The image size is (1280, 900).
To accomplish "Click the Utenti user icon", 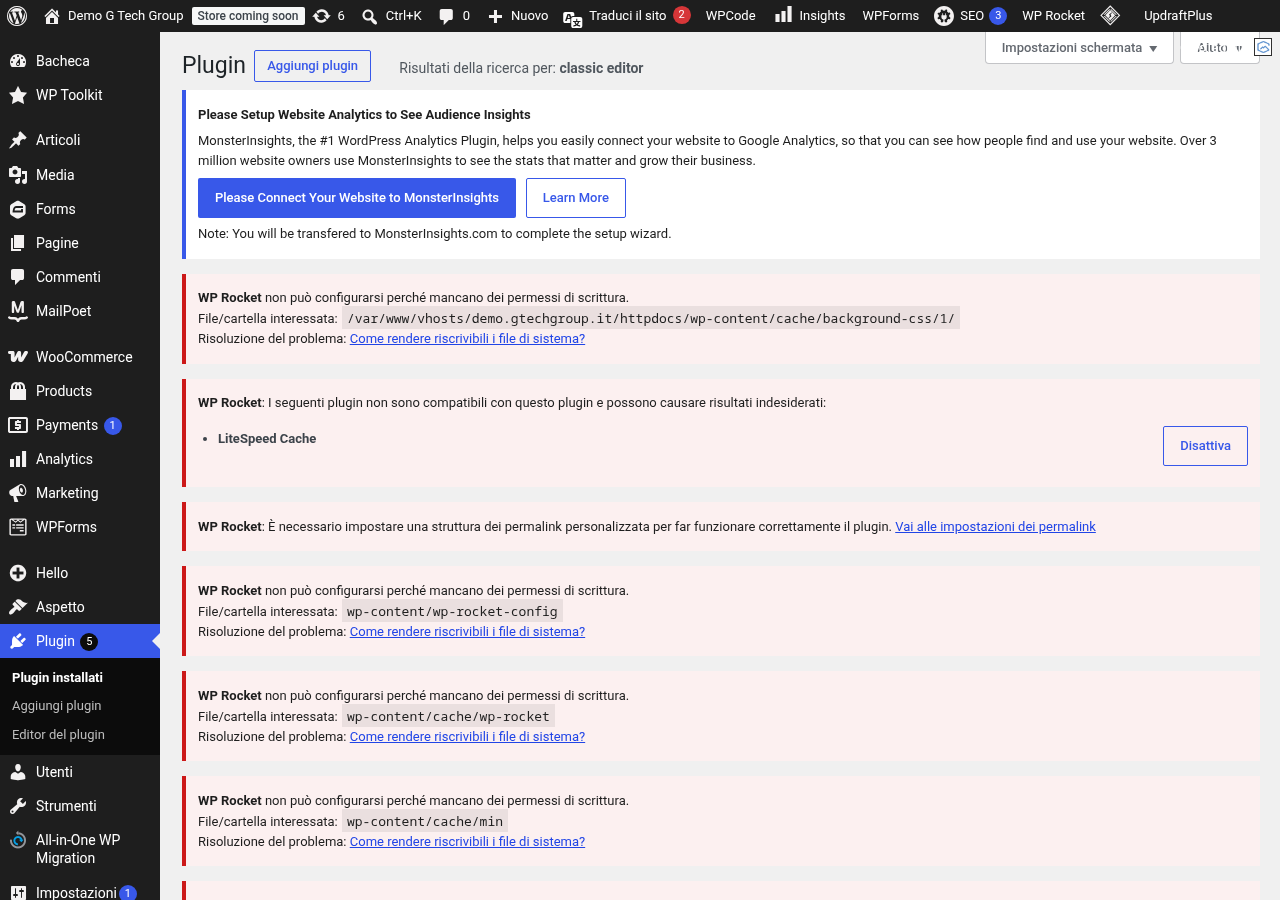I will 18,772.
